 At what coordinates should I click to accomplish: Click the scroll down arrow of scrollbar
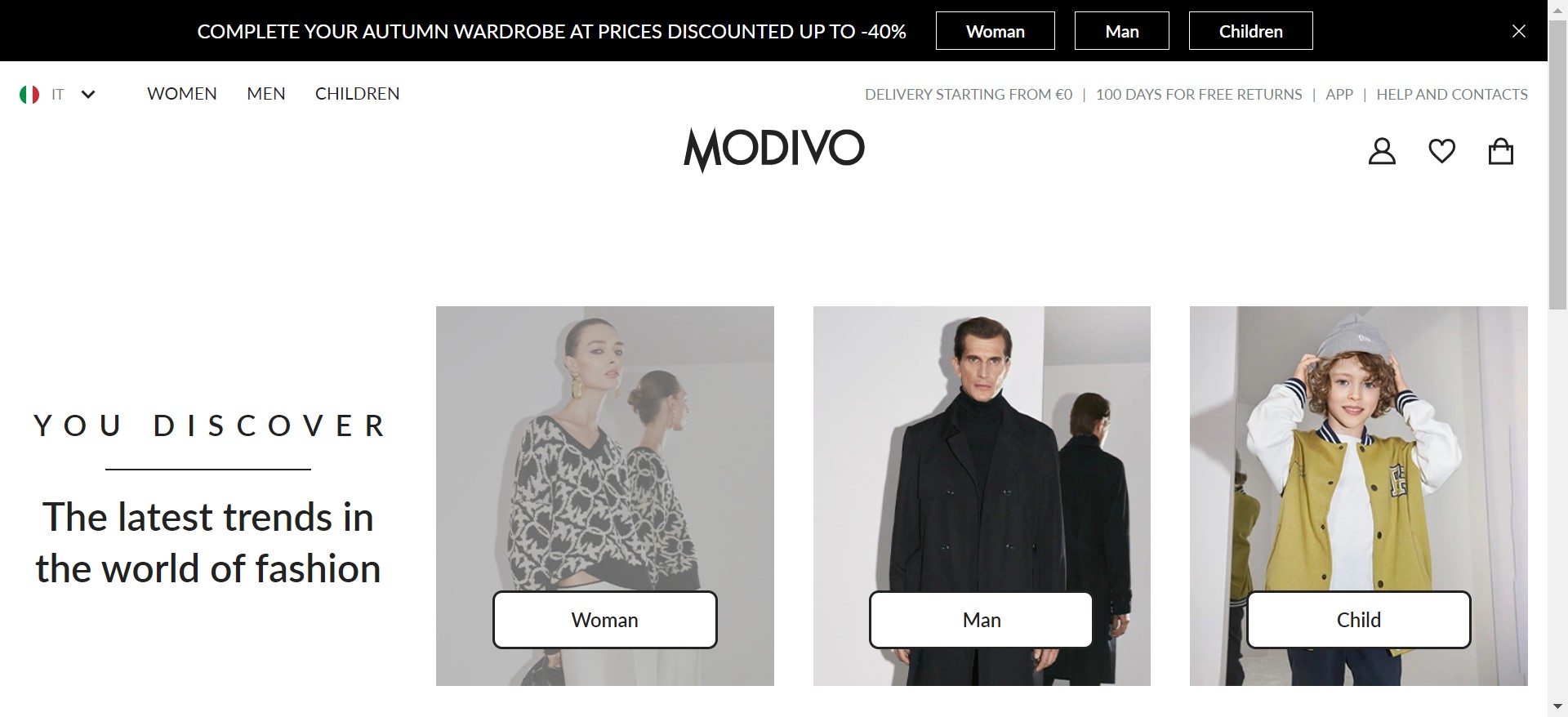(x=1558, y=706)
